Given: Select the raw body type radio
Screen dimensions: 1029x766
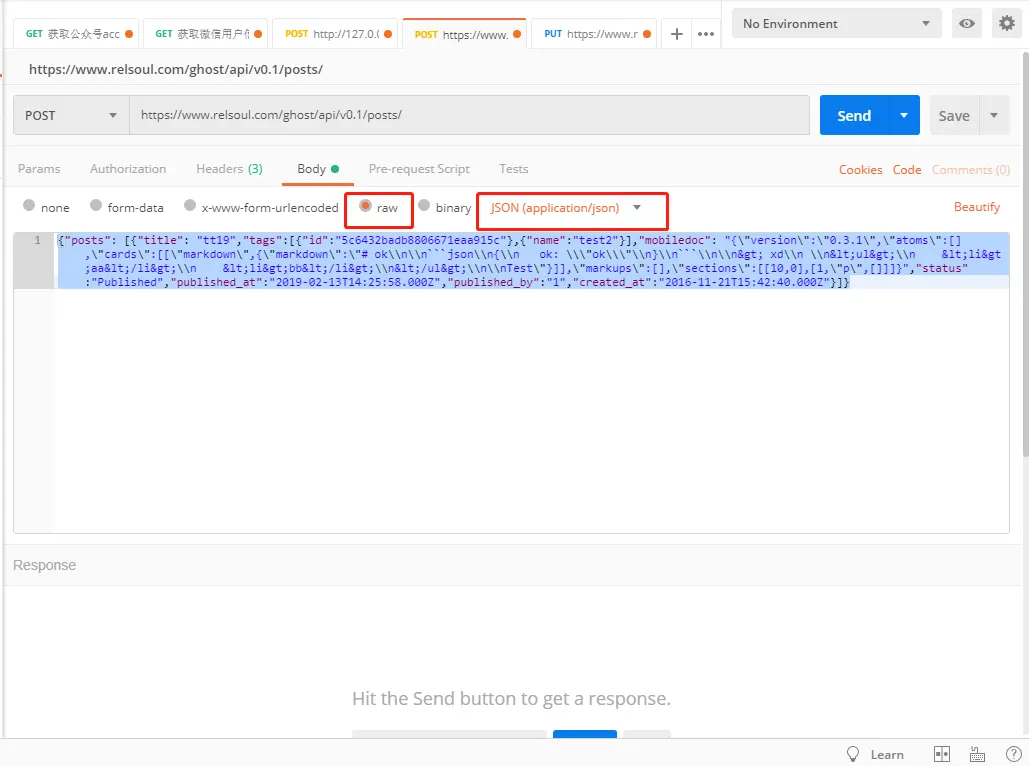Looking at the screenshot, I should coord(366,205).
